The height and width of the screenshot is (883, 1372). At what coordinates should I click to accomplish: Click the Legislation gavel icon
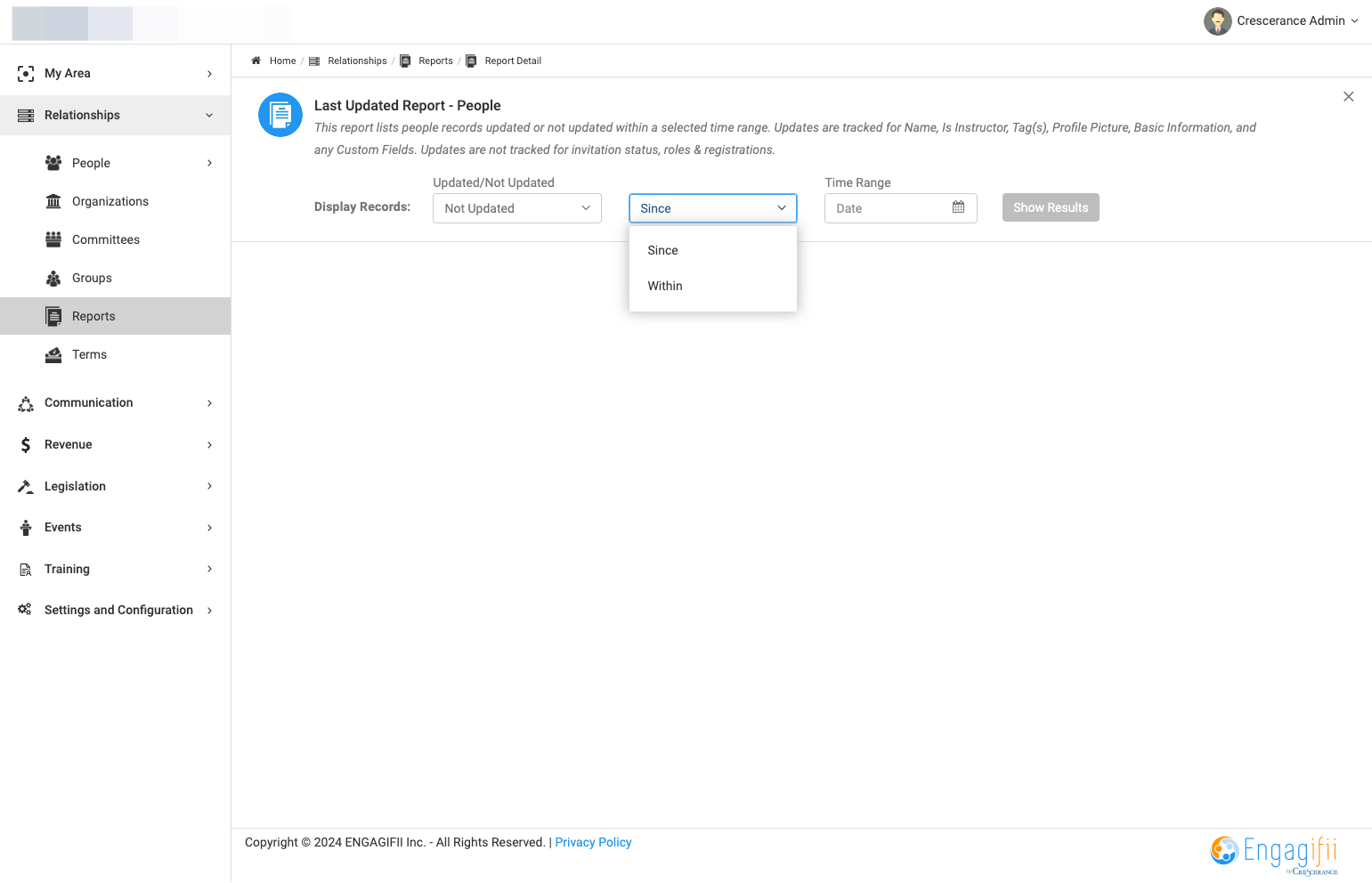coord(26,486)
